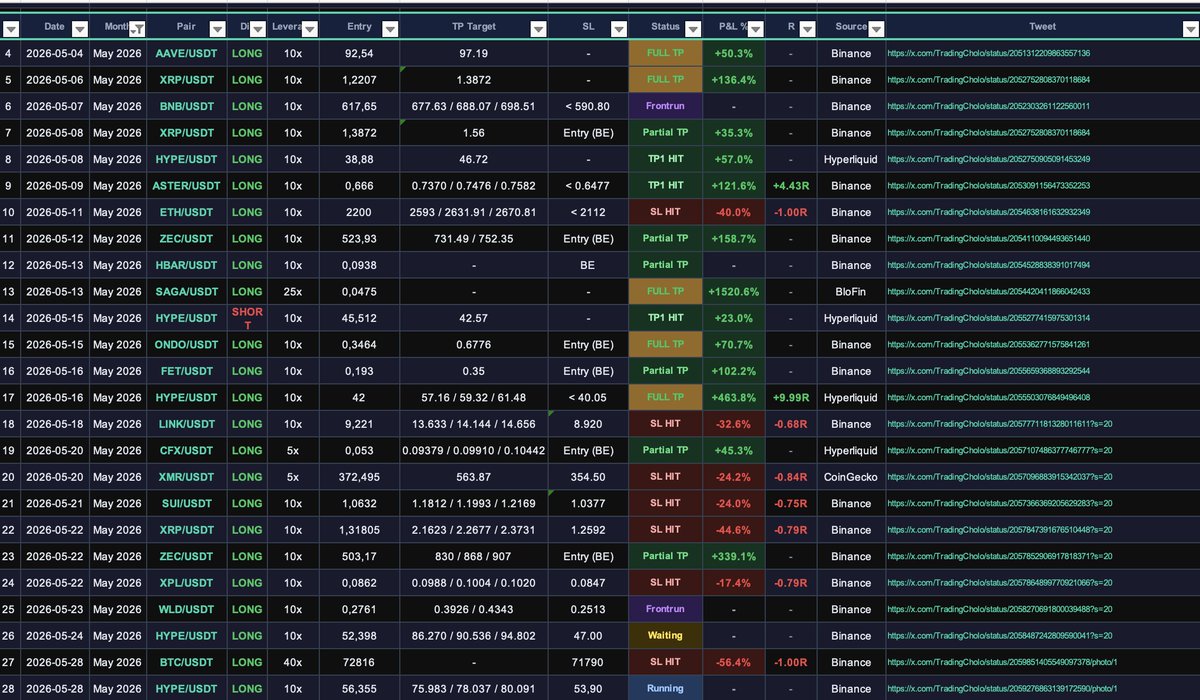Select the -0.84R cell
Screen dimensions: 1200x700
(x=790, y=477)
